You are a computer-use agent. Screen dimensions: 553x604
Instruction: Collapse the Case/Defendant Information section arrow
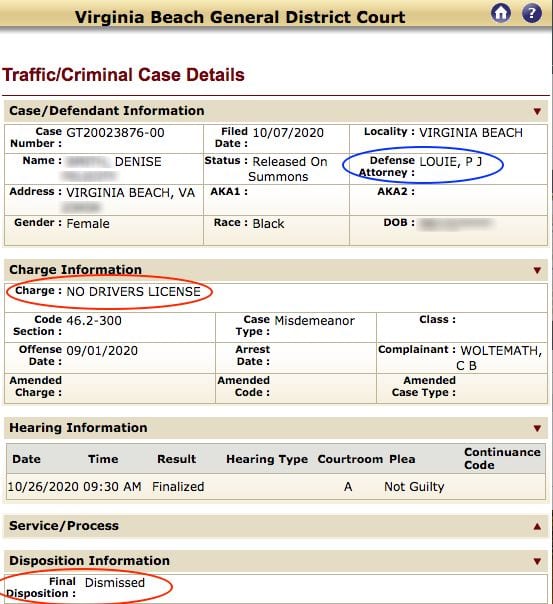pyautogui.click(x=537, y=112)
